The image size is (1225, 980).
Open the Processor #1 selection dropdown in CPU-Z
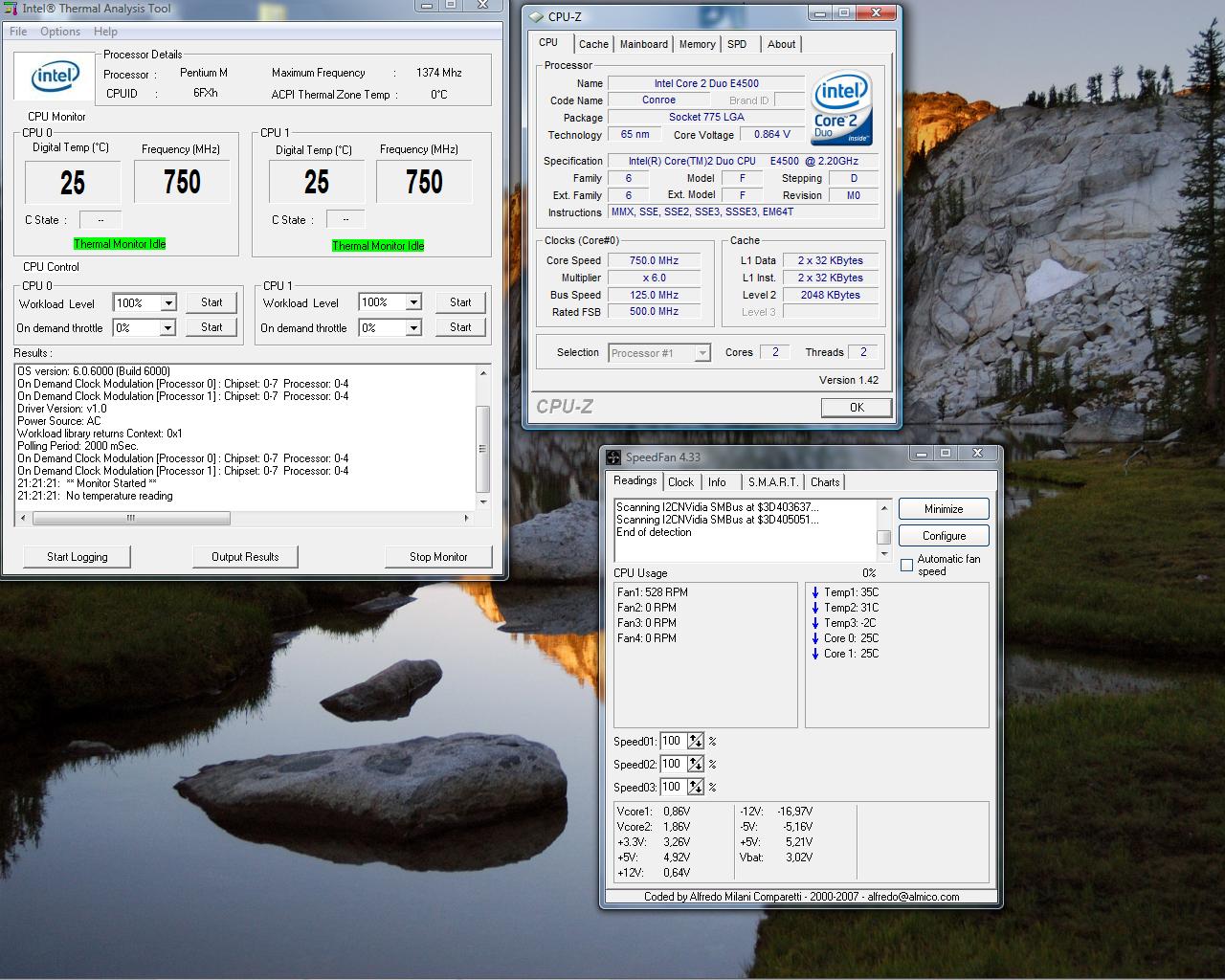[702, 353]
